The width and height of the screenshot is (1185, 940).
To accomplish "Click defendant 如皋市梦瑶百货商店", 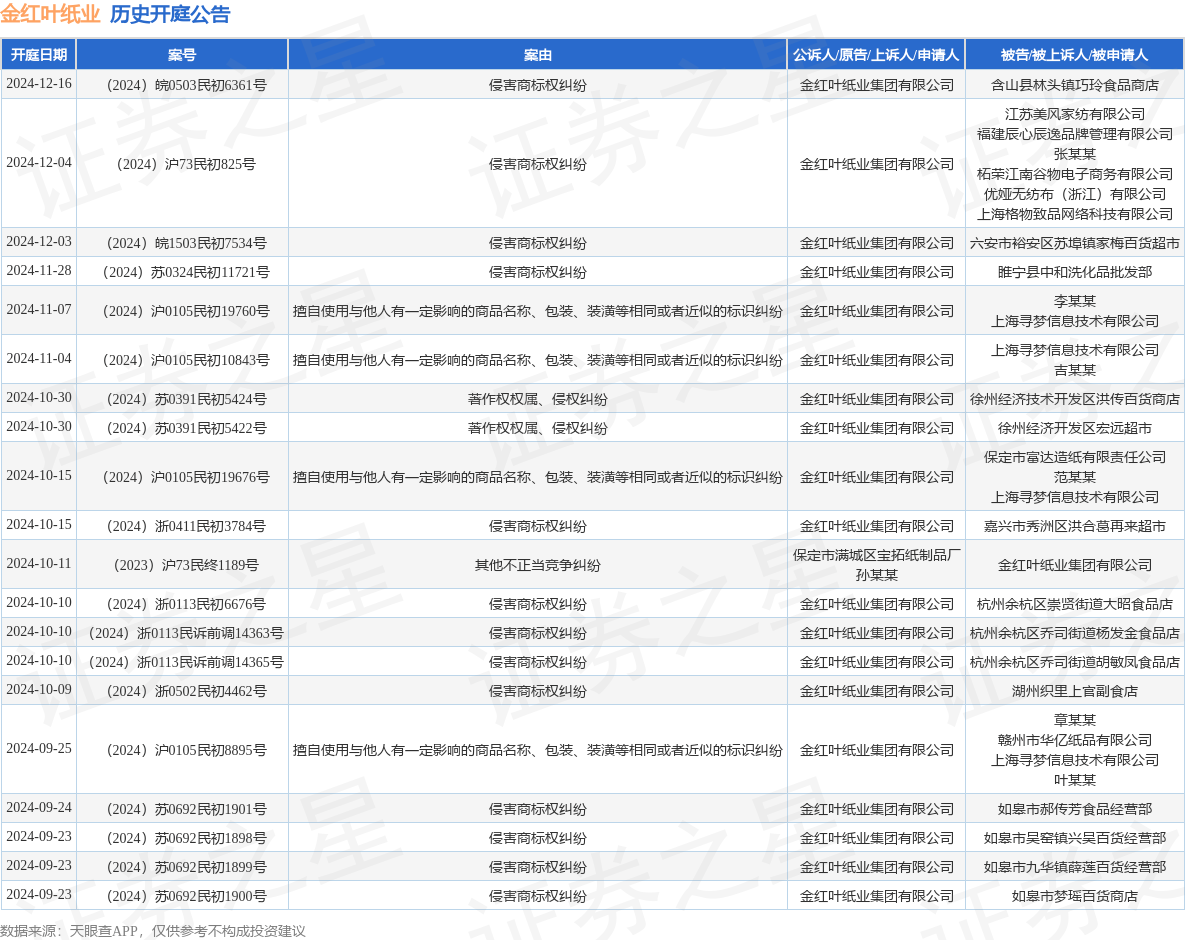I will [x=1075, y=896].
